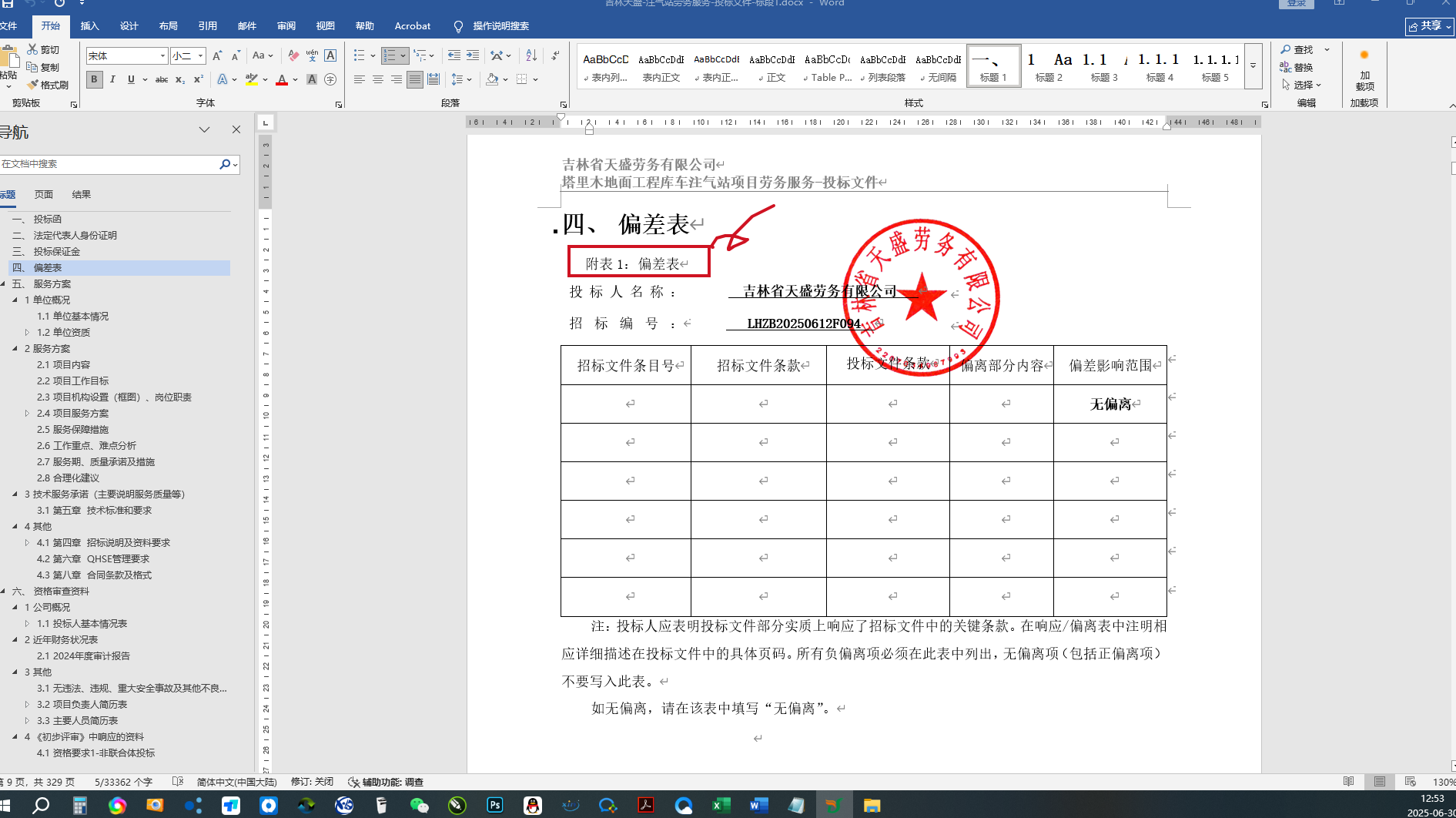Decrease paragraph indent

(x=454, y=55)
